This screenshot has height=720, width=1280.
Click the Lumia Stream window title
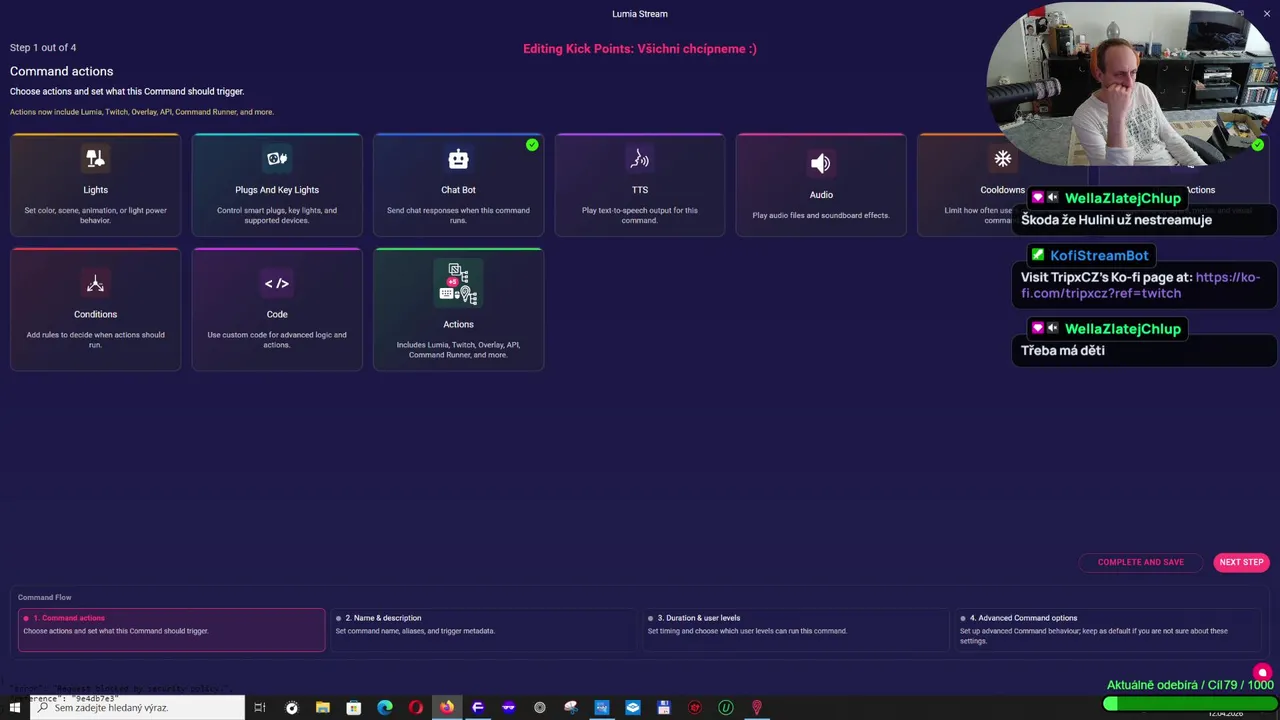[x=640, y=14]
